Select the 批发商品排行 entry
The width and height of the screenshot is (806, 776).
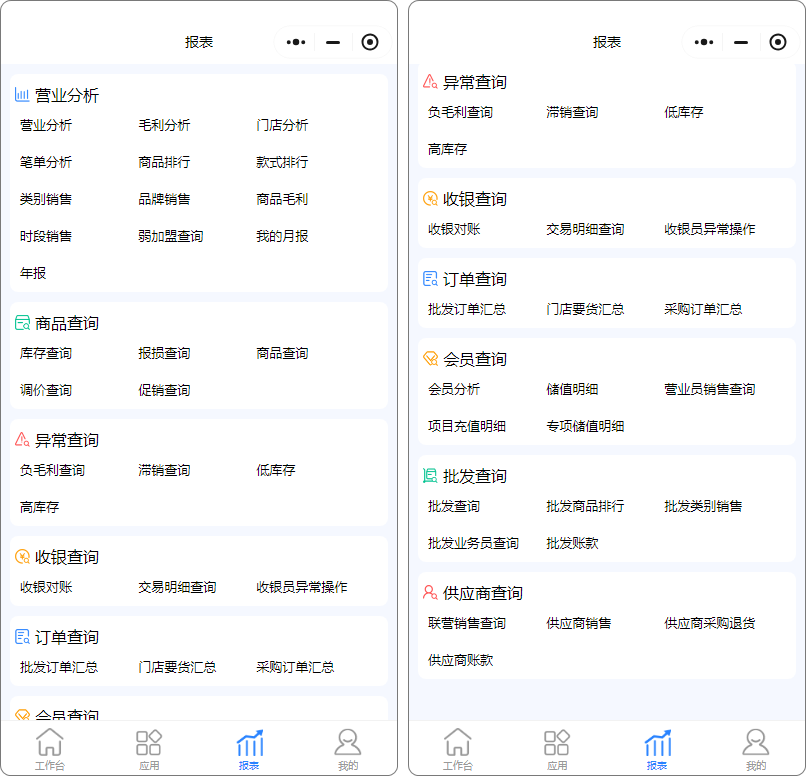click(x=585, y=506)
